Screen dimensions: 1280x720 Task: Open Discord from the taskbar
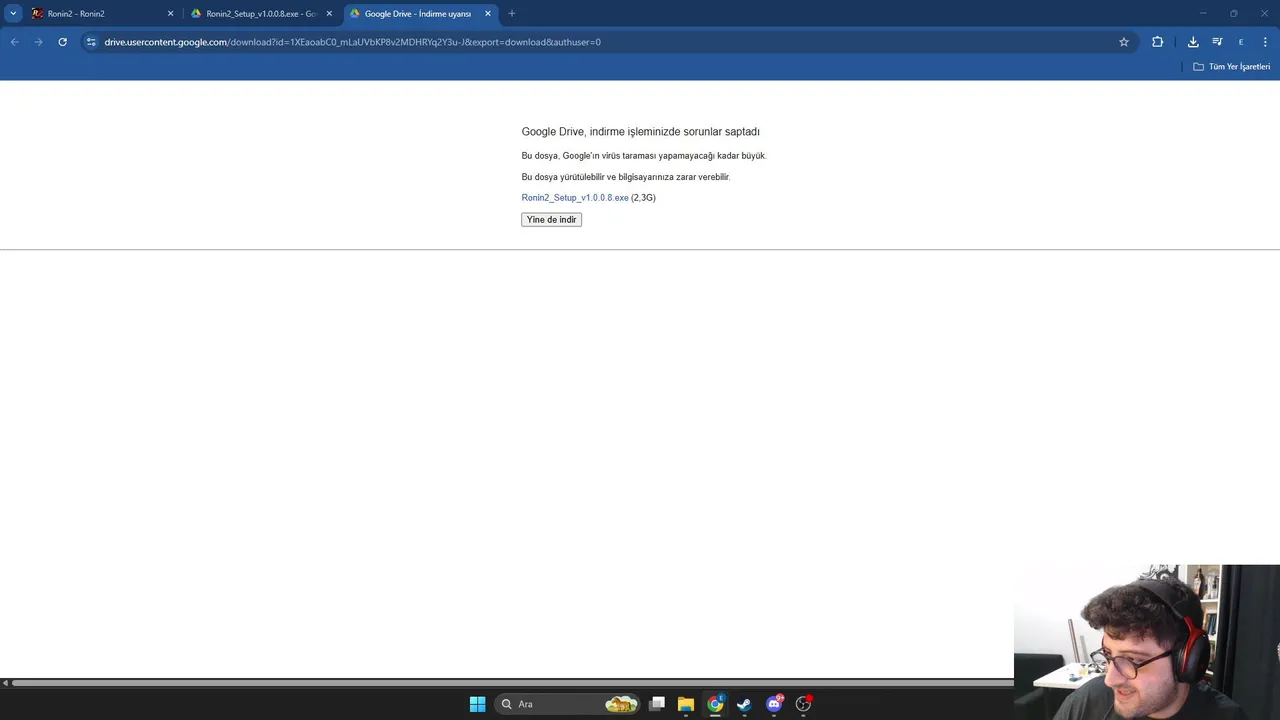click(774, 704)
